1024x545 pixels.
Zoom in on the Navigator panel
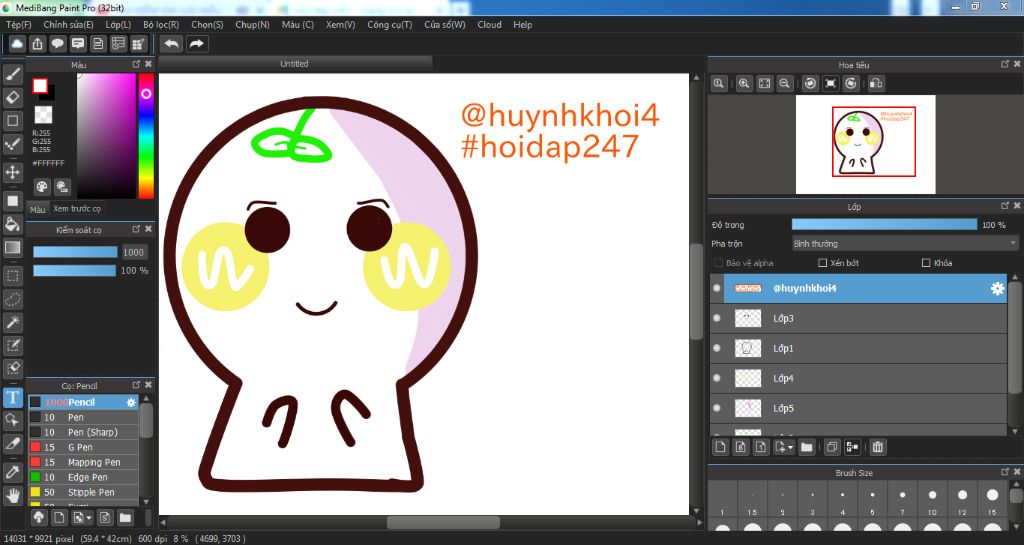pos(744,84)
